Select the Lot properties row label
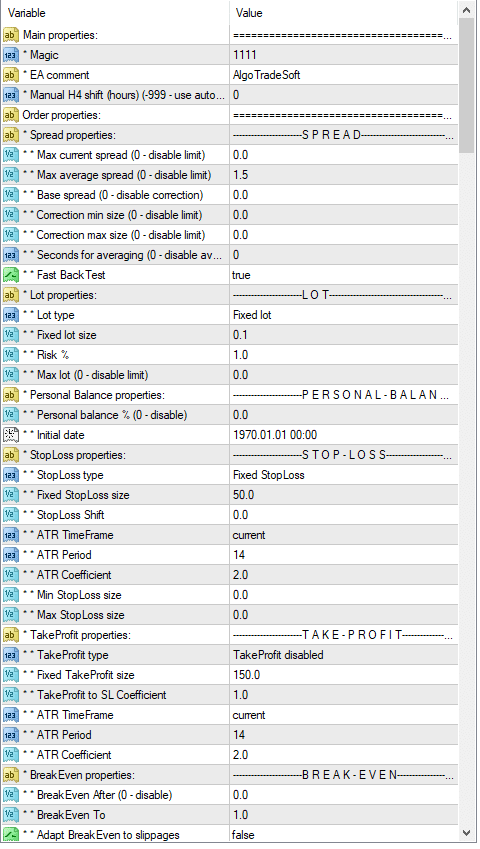Screen dimensions: 480x849 tap(60, 295)
